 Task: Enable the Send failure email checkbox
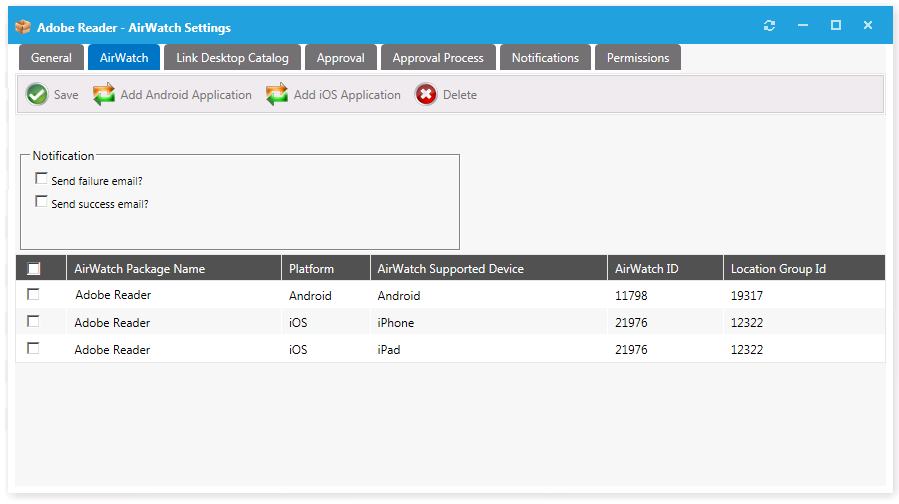point(41,179)
